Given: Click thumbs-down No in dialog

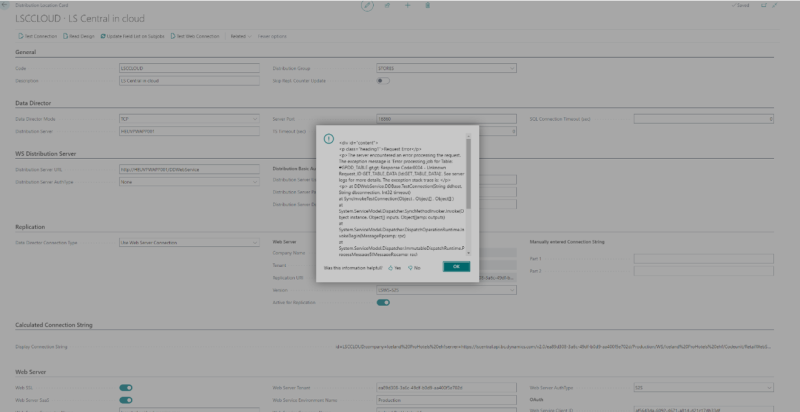Looking at the screenshot, I should point(414,268).
